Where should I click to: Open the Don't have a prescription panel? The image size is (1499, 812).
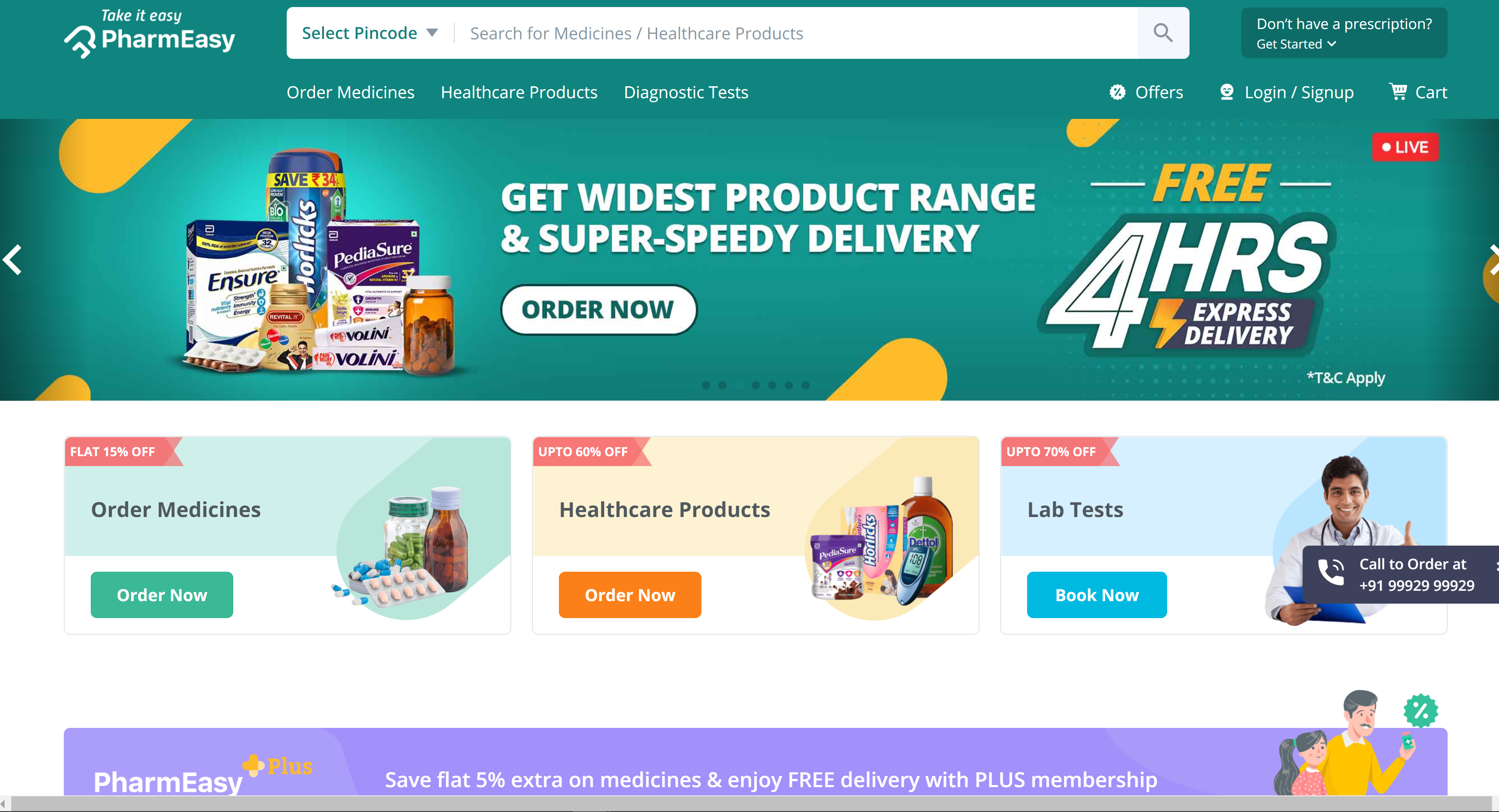click(1344, 33)
